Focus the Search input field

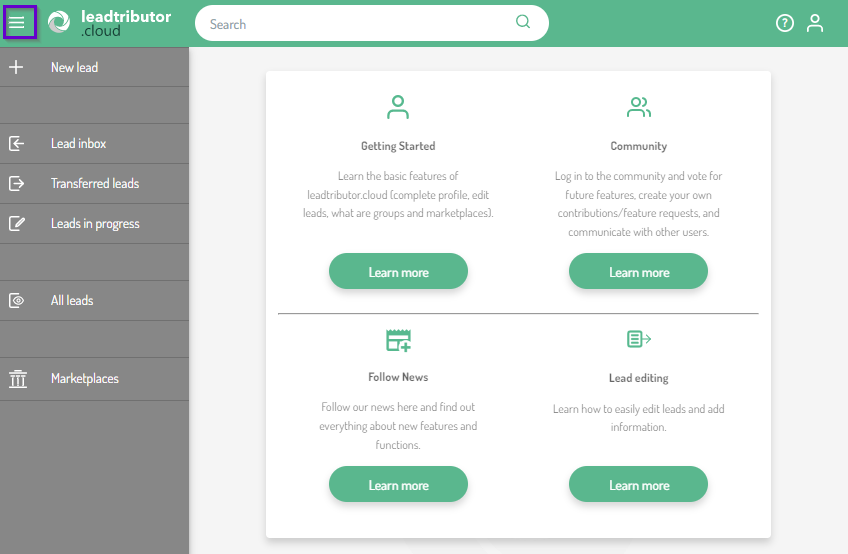pos(360,24)
